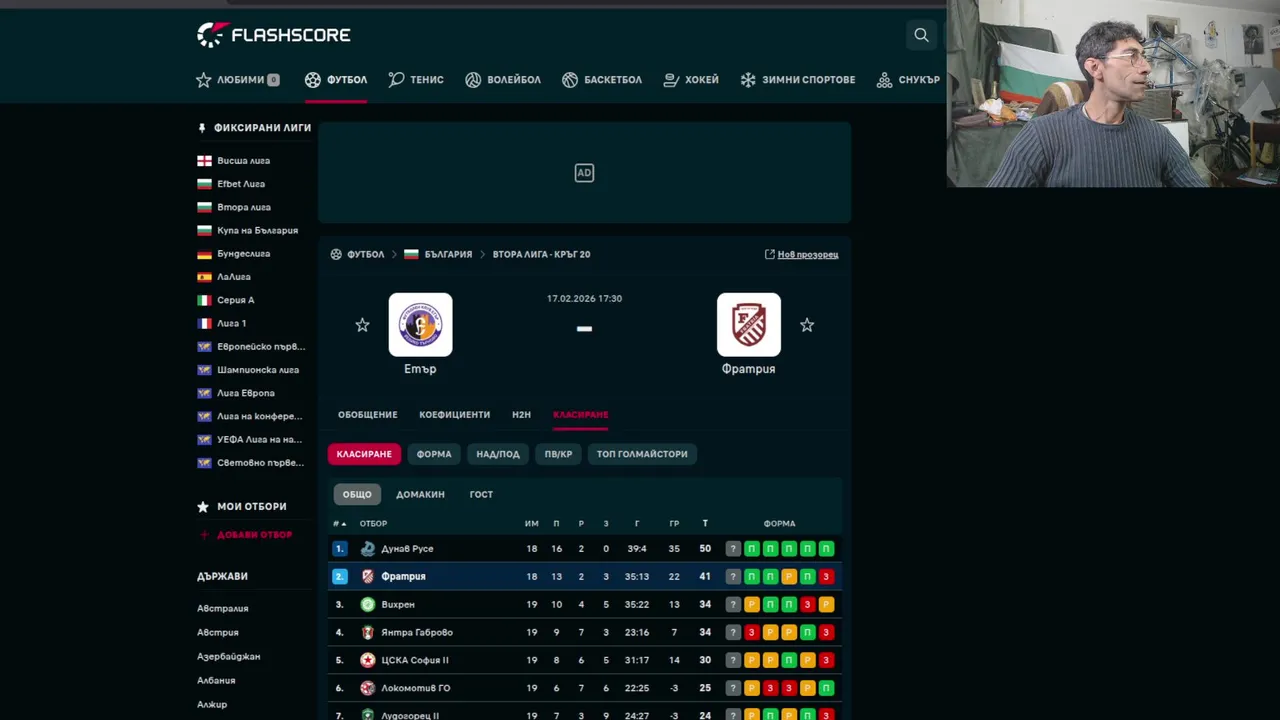Select the ПВ/КР pill button

coord(558,454)
